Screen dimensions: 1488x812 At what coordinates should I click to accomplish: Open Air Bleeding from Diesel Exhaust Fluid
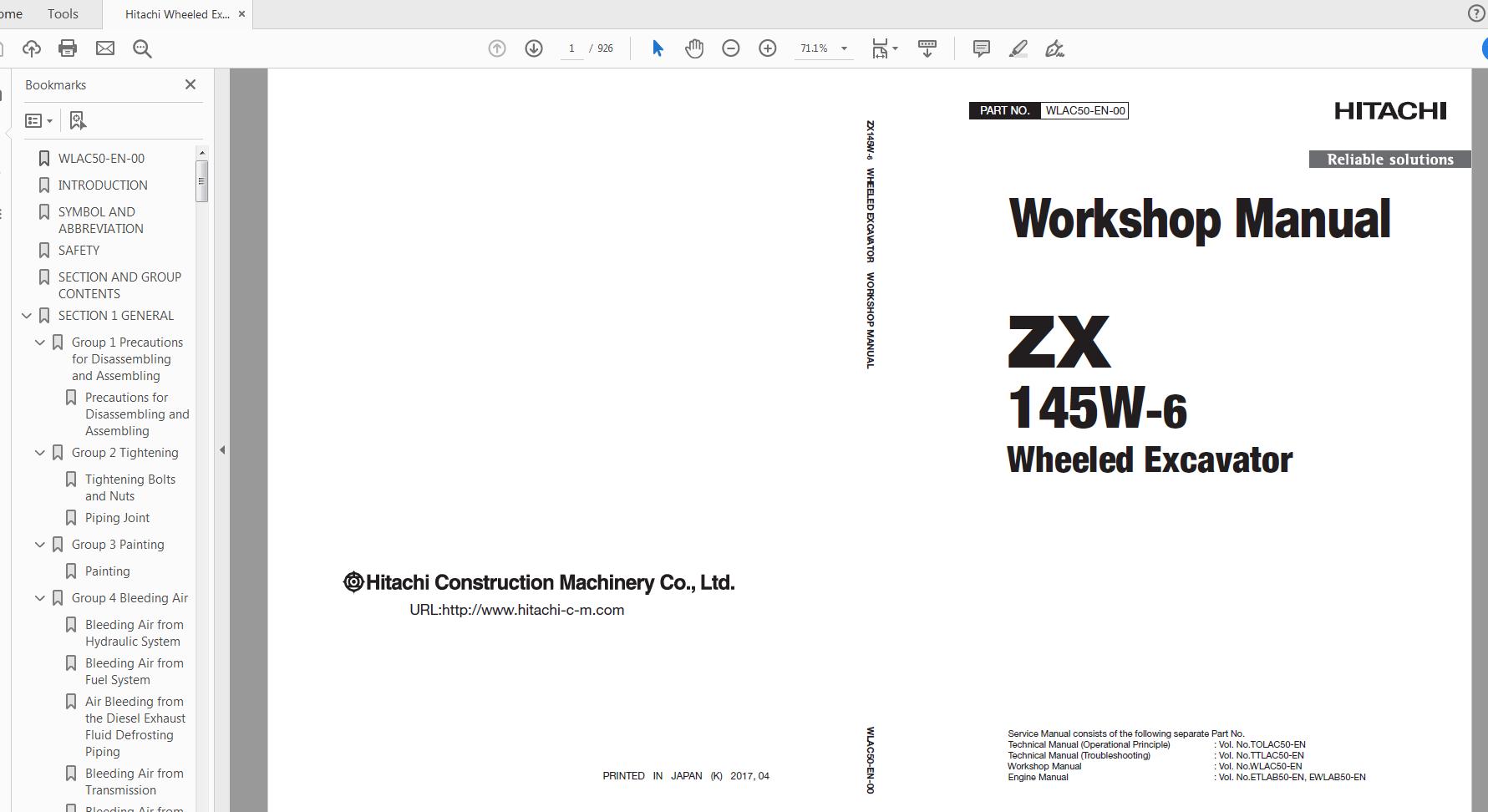135,726
